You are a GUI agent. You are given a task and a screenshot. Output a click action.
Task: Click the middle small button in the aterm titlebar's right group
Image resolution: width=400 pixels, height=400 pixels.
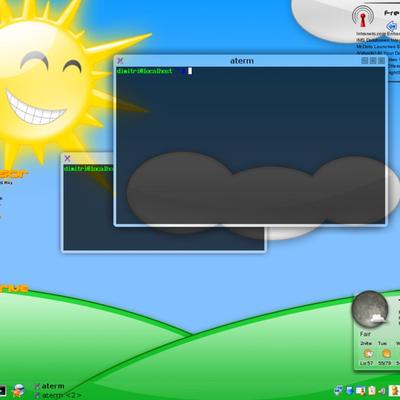click(373, 61)
